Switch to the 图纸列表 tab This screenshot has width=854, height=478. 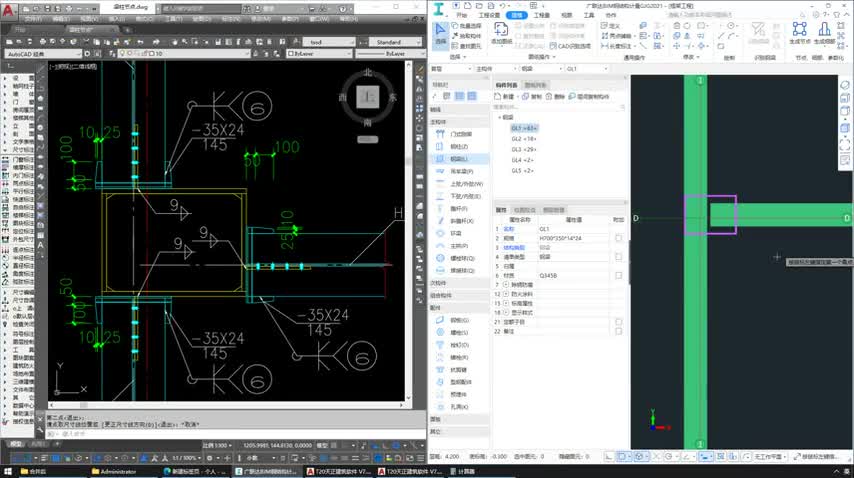(535, 85)
